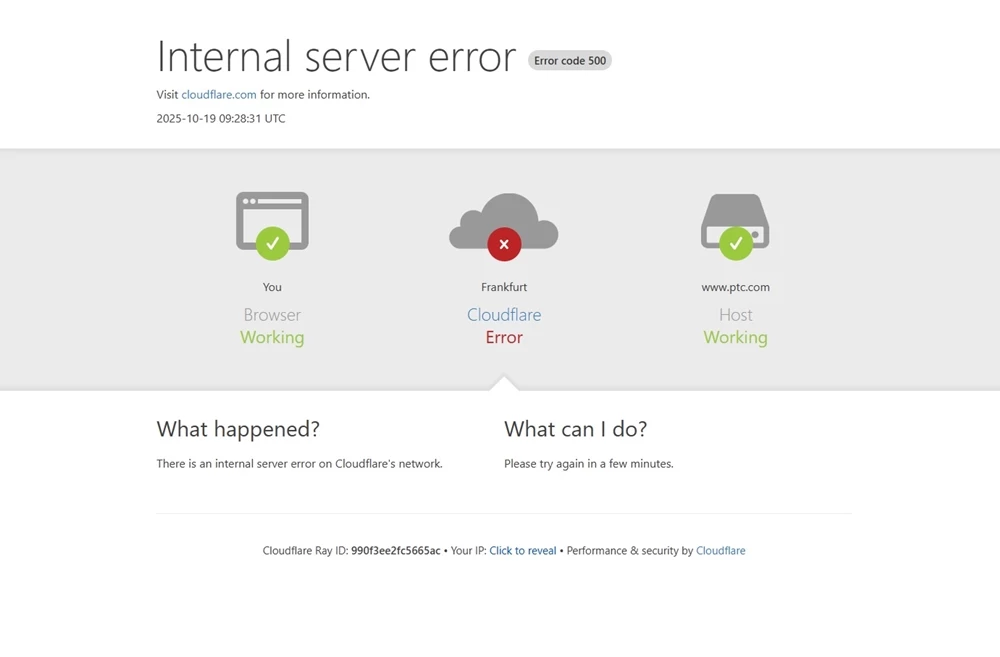Click the Ray ID 990f3ee2fc5665ac
The width and height of the screenshot is (1000, 657).
395,550
